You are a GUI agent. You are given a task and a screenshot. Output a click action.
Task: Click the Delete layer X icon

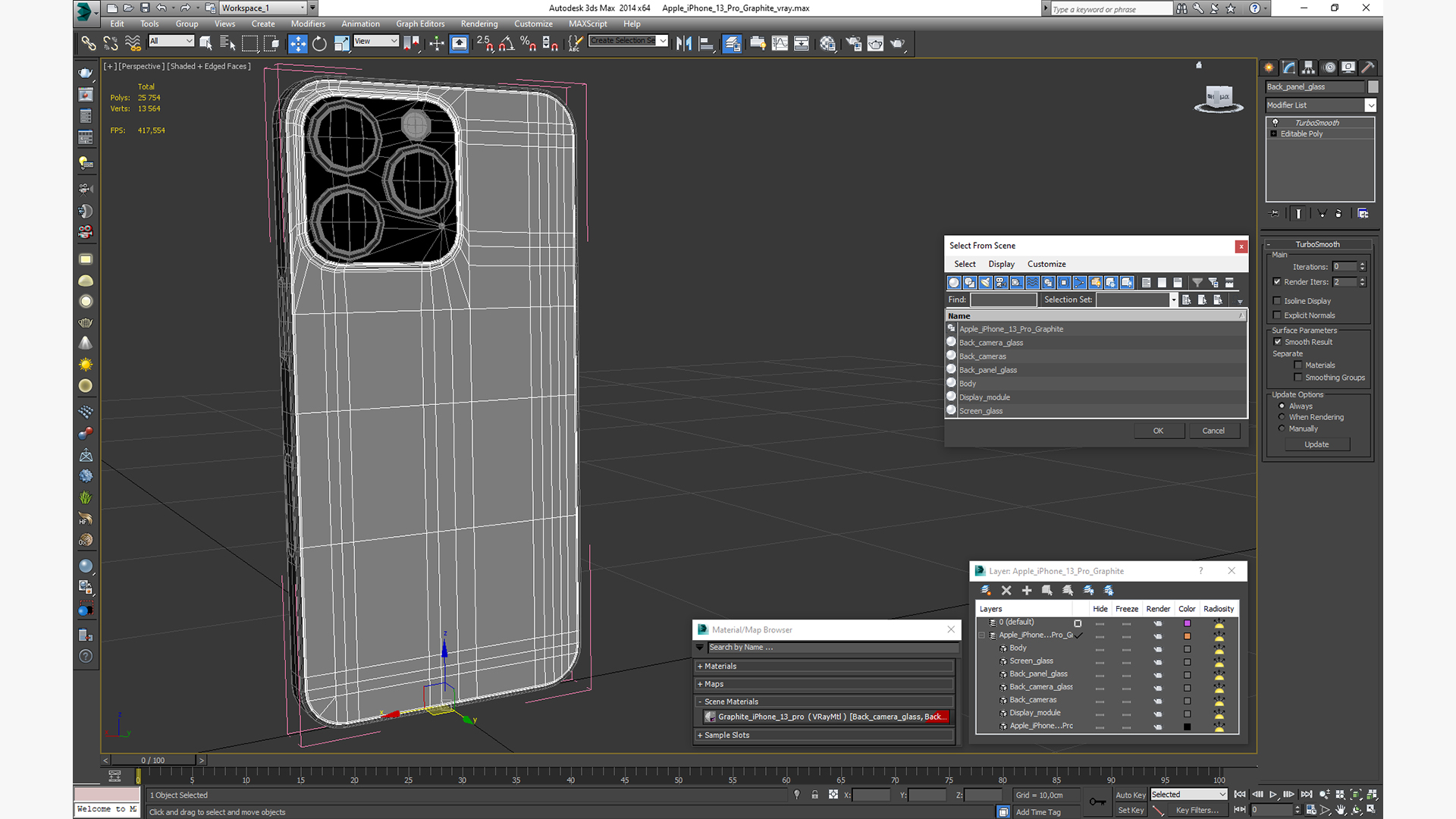click(1006, 590)
